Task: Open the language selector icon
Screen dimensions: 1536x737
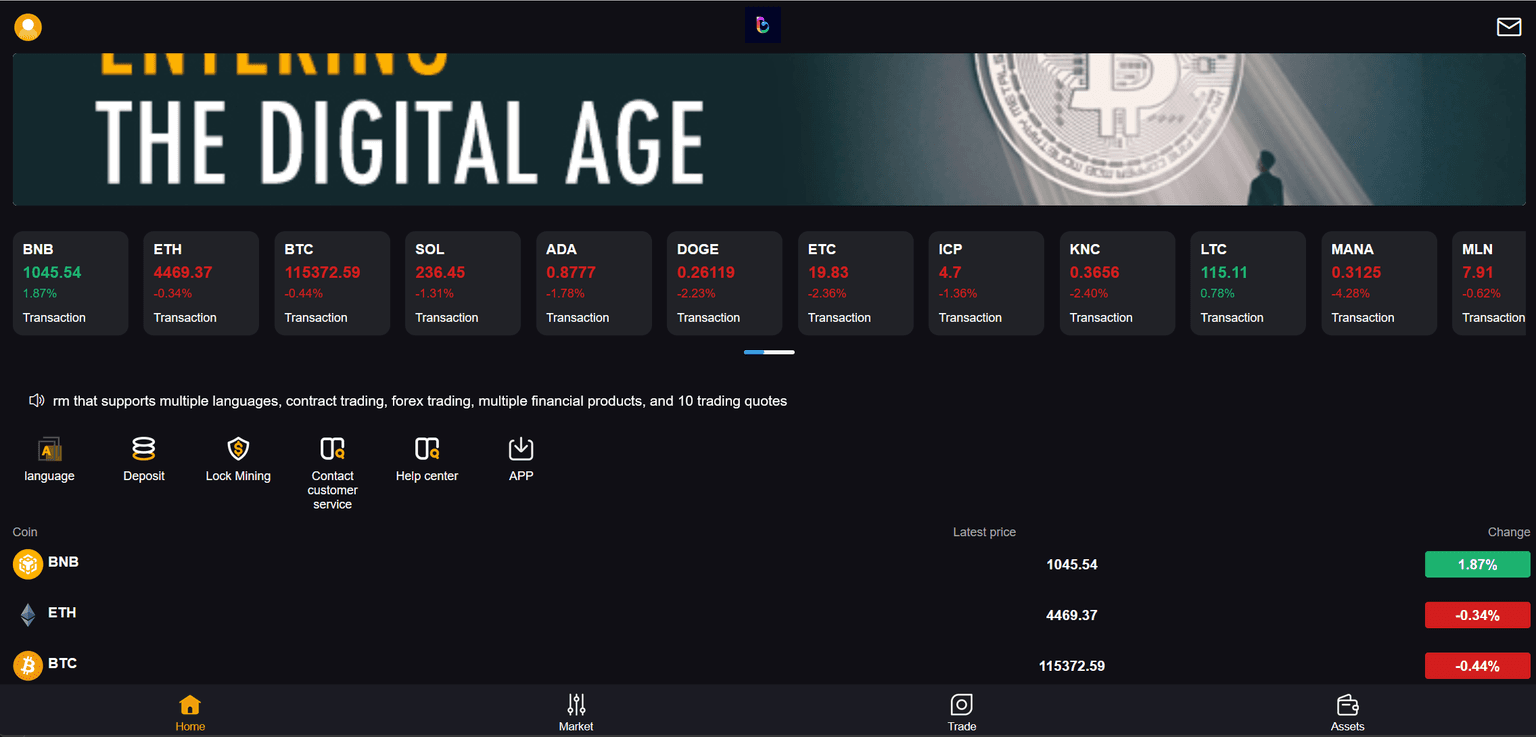Action: pyautogui.click(x=49, y=449)
